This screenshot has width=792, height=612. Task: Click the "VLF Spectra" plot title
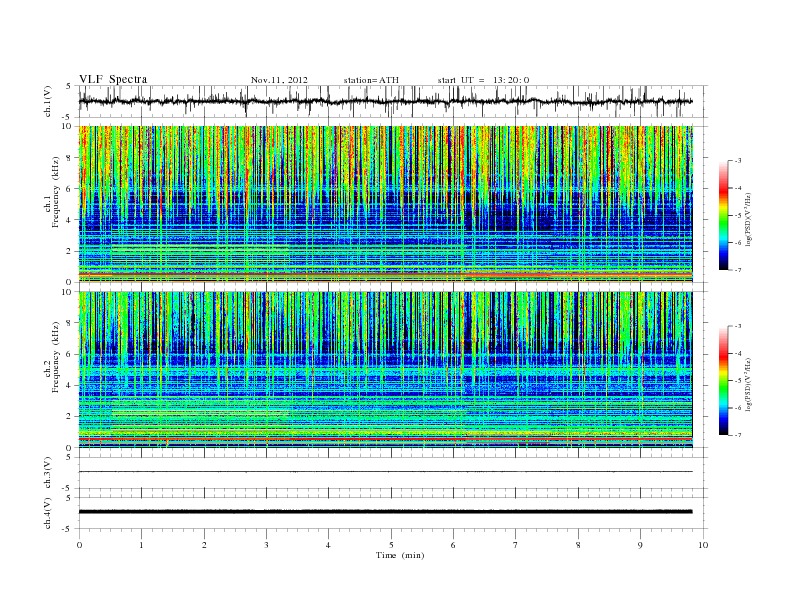113,79
